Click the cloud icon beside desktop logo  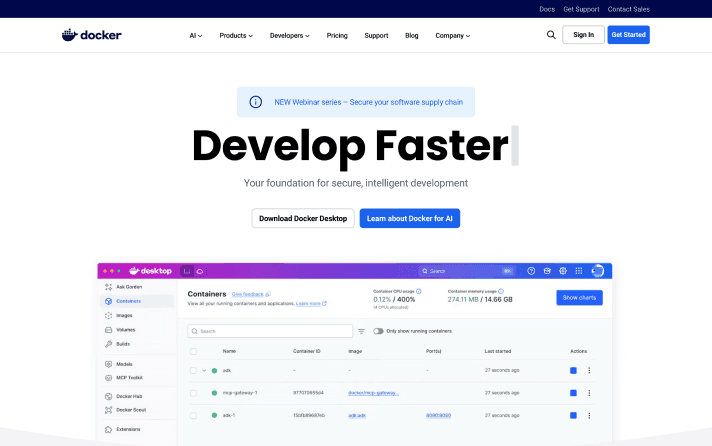pyautogui.click(x=200, y=271)
